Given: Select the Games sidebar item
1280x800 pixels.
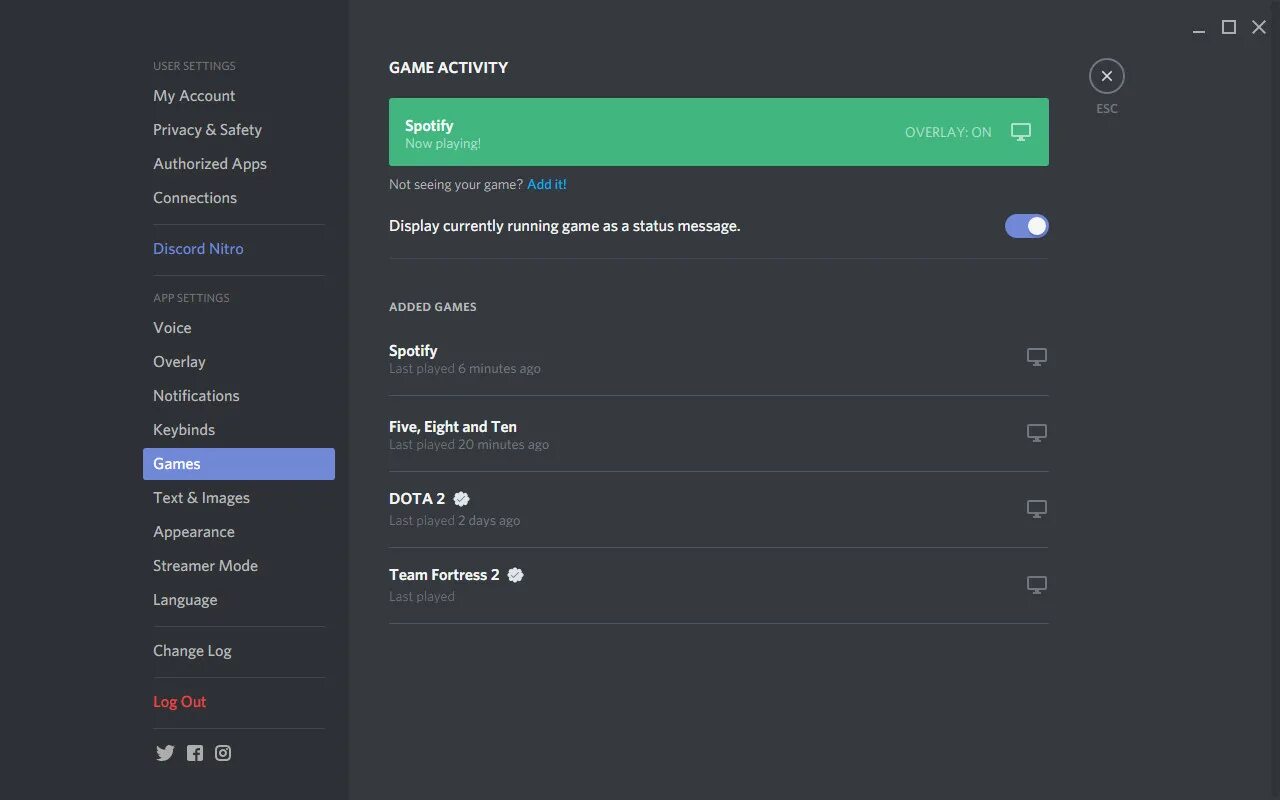Looking at the screenshot, I should coord(239,464).
